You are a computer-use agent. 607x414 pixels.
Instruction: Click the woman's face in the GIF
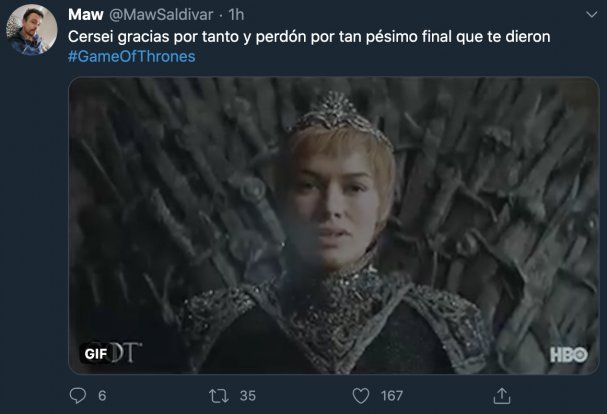(330, 203)
